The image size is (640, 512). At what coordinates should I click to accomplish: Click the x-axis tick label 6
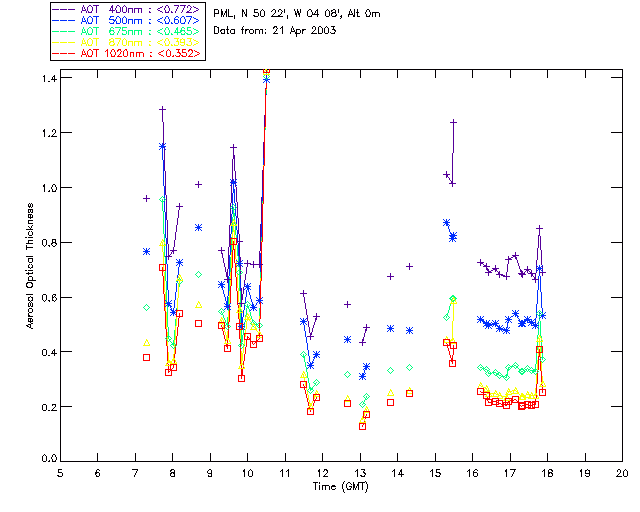(x=98, y=473)
